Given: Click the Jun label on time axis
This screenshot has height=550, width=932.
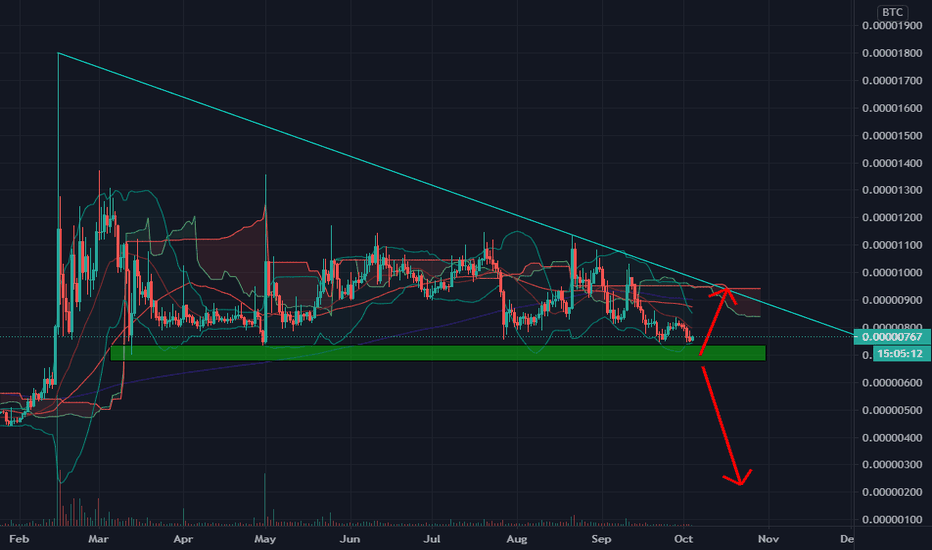Looking at the screenshot, I should (350, 539).
